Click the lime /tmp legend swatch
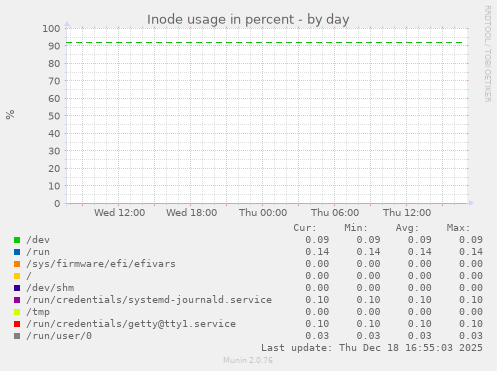 tap(17, 312)
